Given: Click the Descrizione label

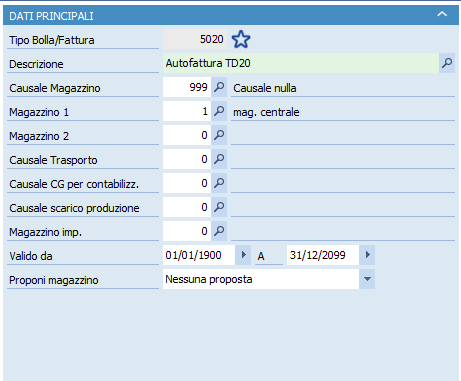Looking at the screenshot, I should tap(36, 64).
